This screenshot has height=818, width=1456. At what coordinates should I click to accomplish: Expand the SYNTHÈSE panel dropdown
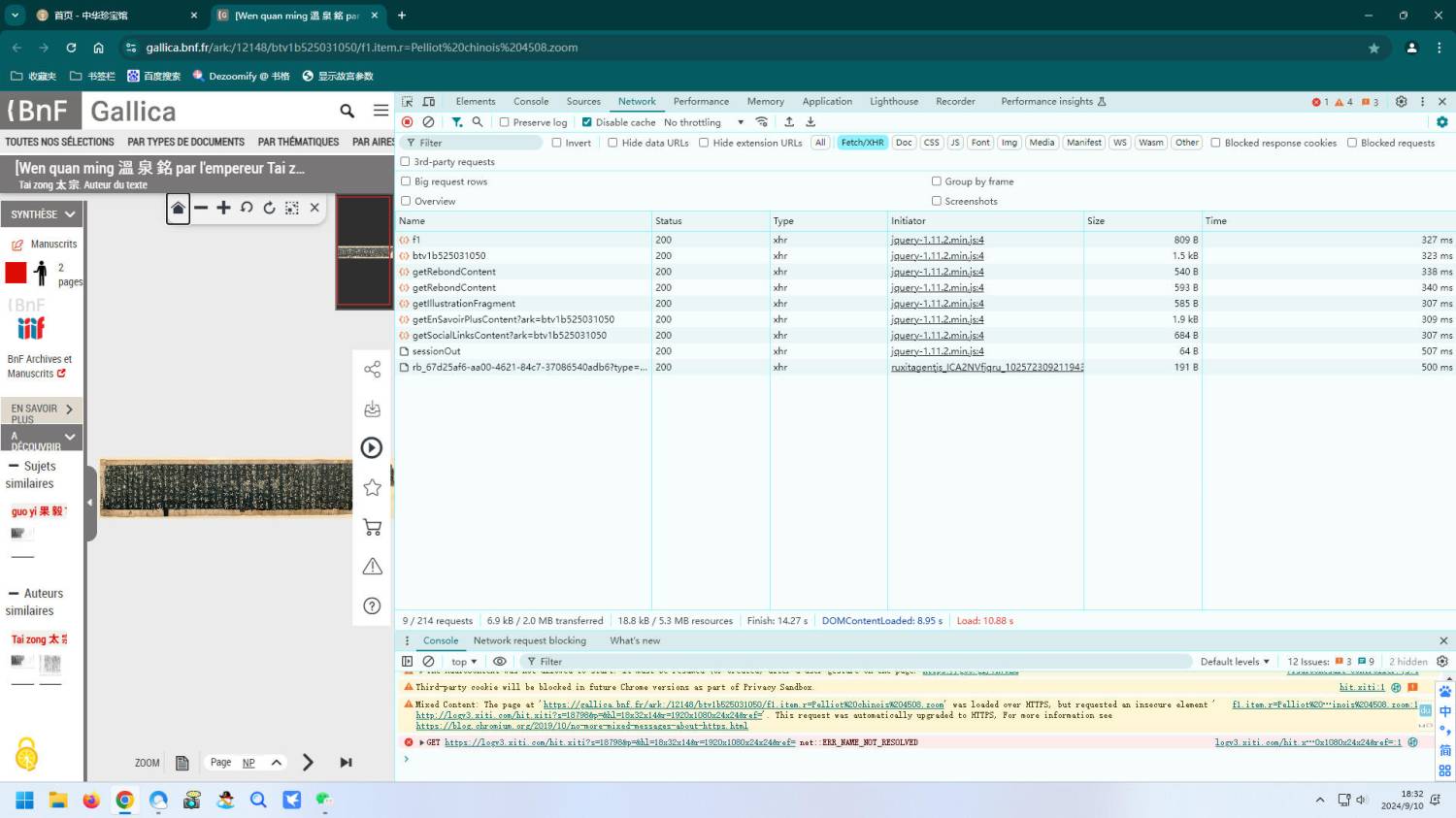click(43, 214)
